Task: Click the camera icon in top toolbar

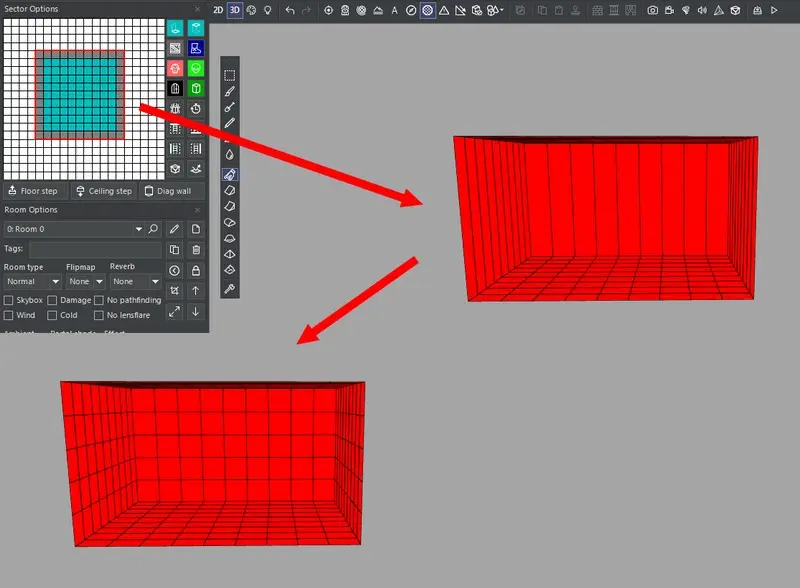Action: coord(652,10)
